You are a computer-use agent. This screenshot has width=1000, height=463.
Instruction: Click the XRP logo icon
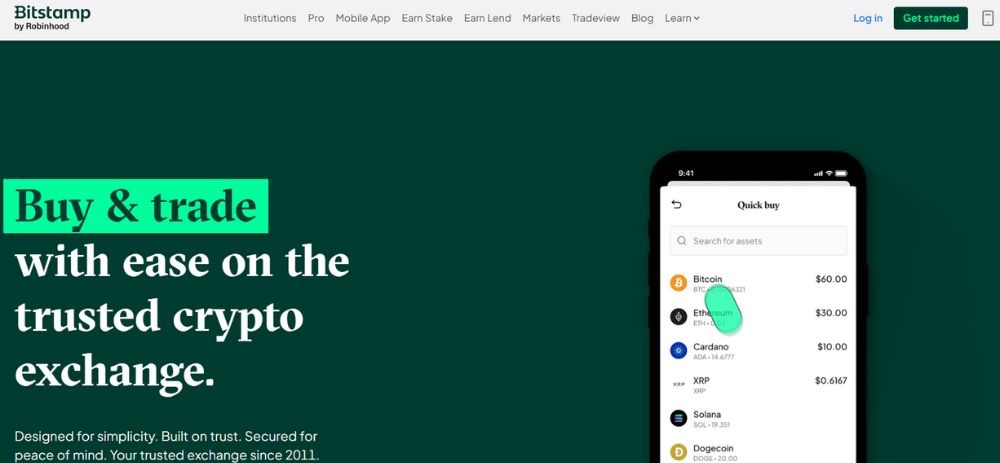(679, 385)
